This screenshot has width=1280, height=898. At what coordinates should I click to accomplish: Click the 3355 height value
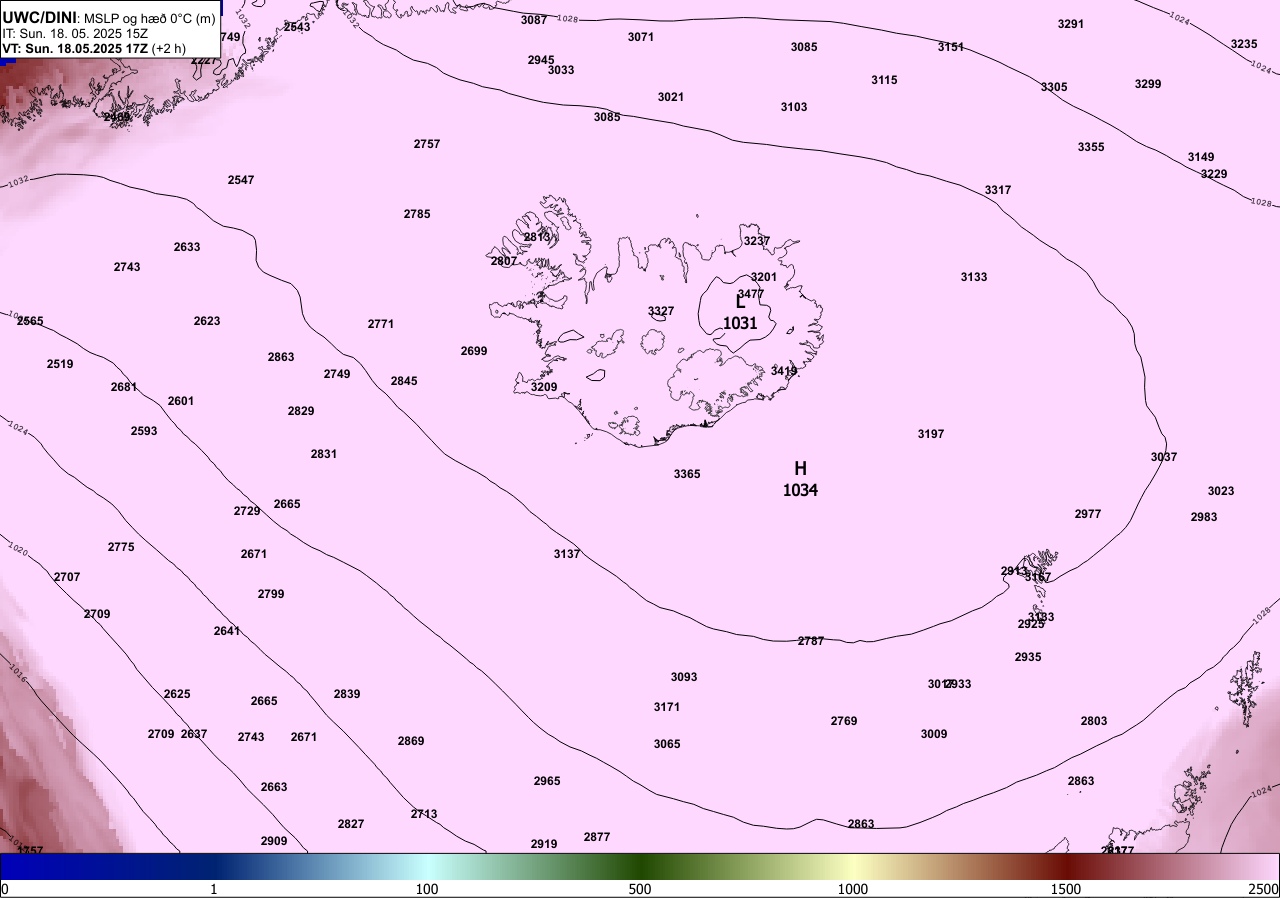pos(1091,147)
